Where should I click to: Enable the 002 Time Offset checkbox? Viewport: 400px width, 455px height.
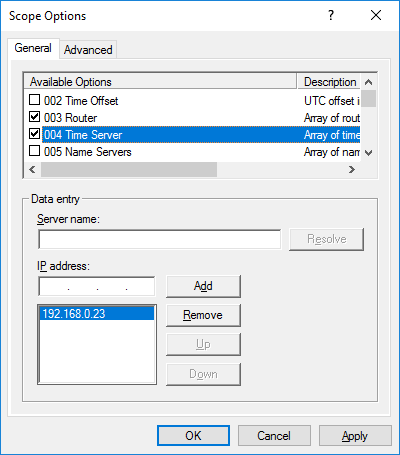[34, 100]
